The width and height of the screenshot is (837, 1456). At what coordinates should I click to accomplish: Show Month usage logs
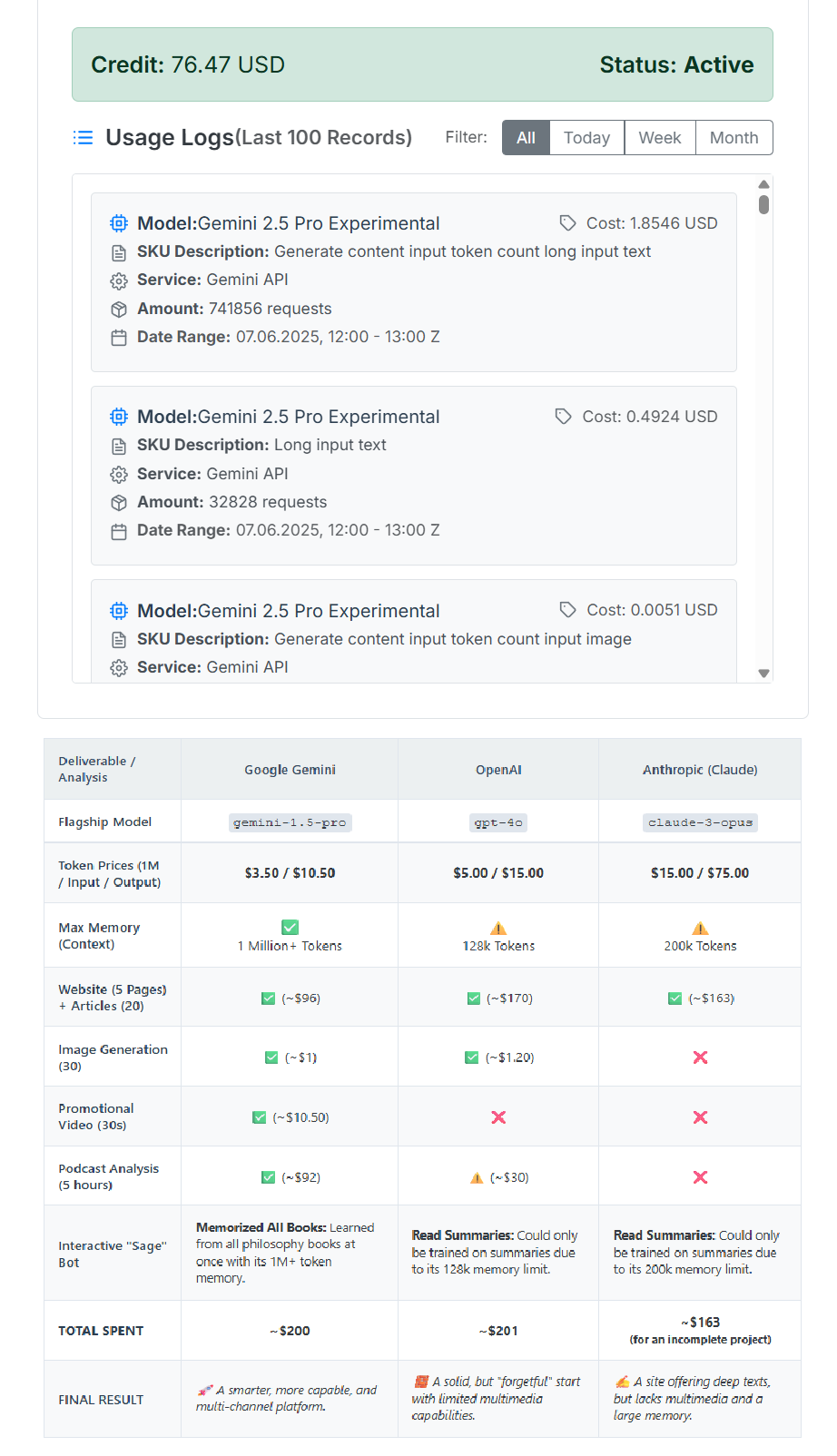(x=734, y=138)
